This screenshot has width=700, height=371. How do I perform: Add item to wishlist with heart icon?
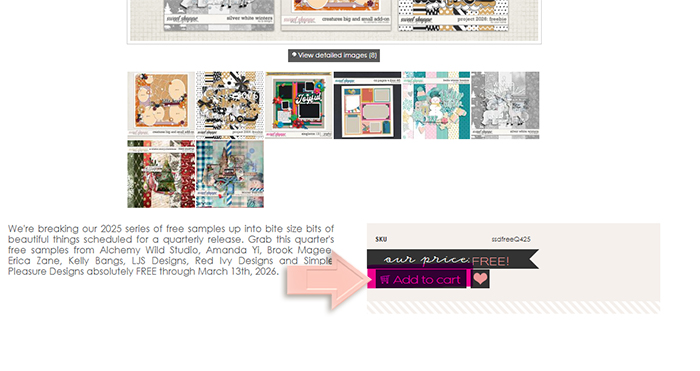click(480, 279)
